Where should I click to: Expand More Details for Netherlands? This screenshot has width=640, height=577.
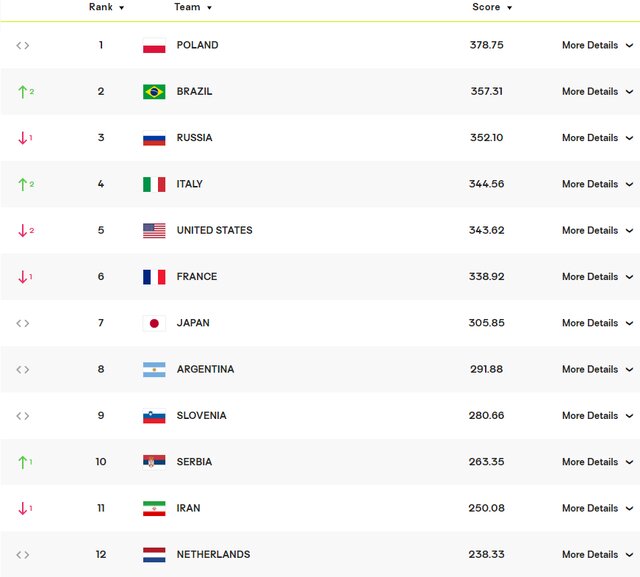pyautogui.click(x=597, y=554)
